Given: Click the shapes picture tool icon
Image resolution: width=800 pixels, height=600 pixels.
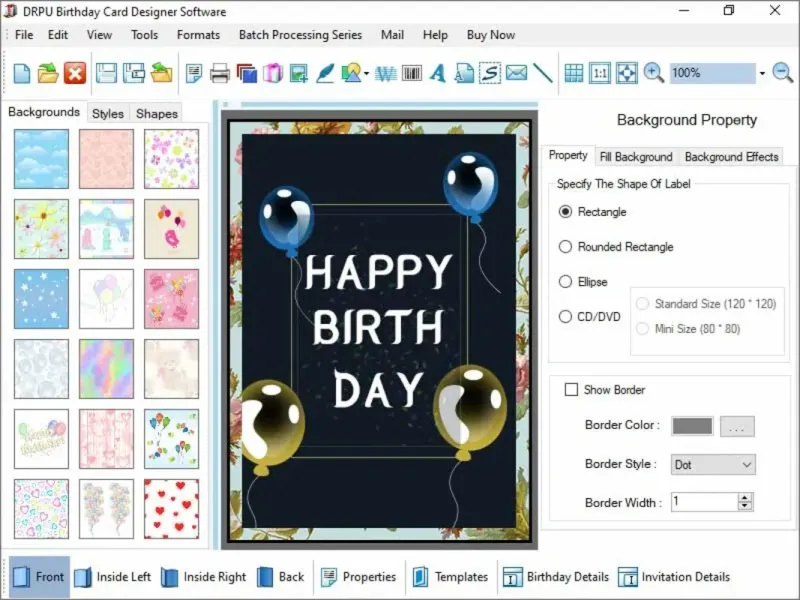Looking at the screenshot, I should tap(351, 73).
